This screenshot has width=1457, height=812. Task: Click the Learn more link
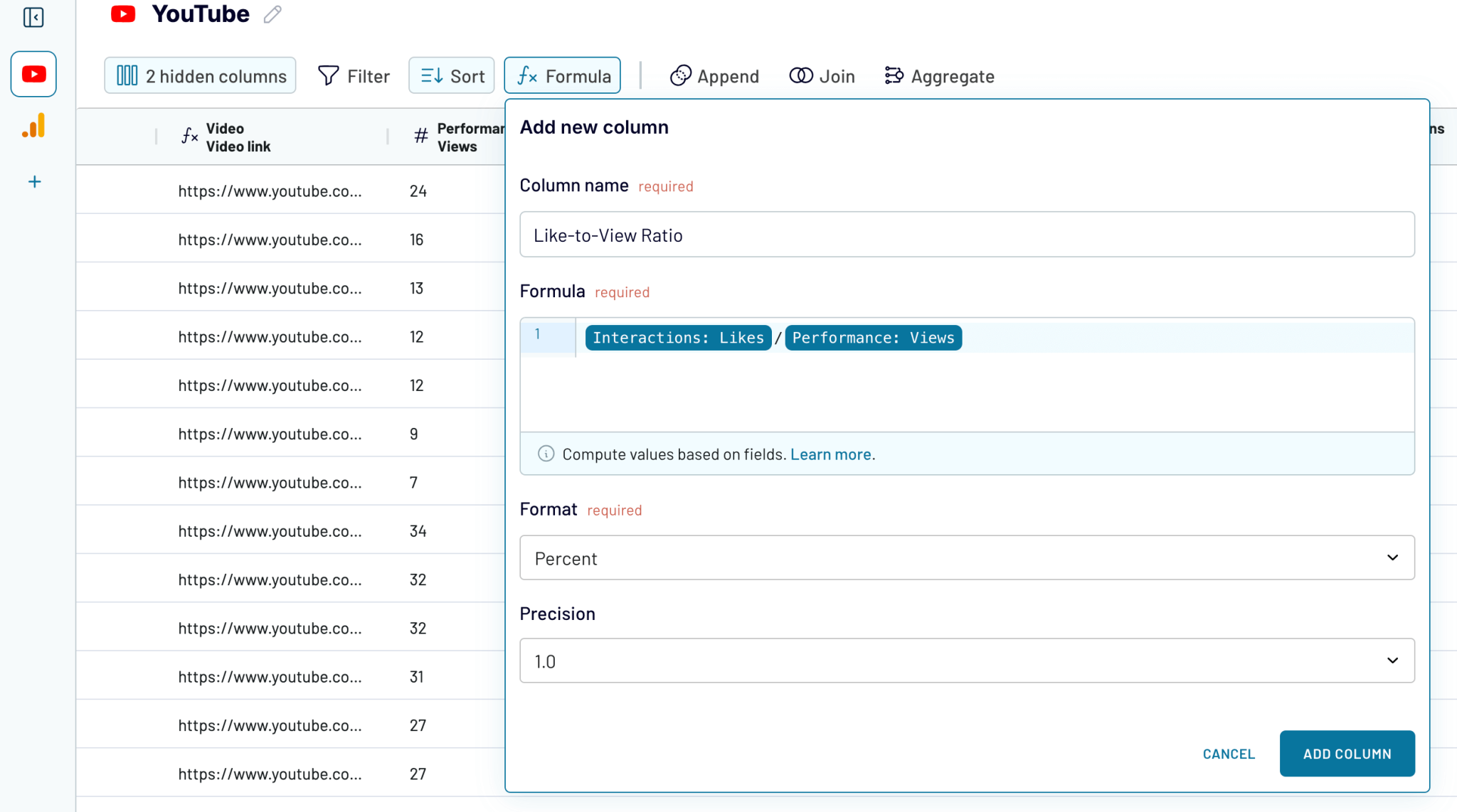pyautogui.click(x=831, y=454)
